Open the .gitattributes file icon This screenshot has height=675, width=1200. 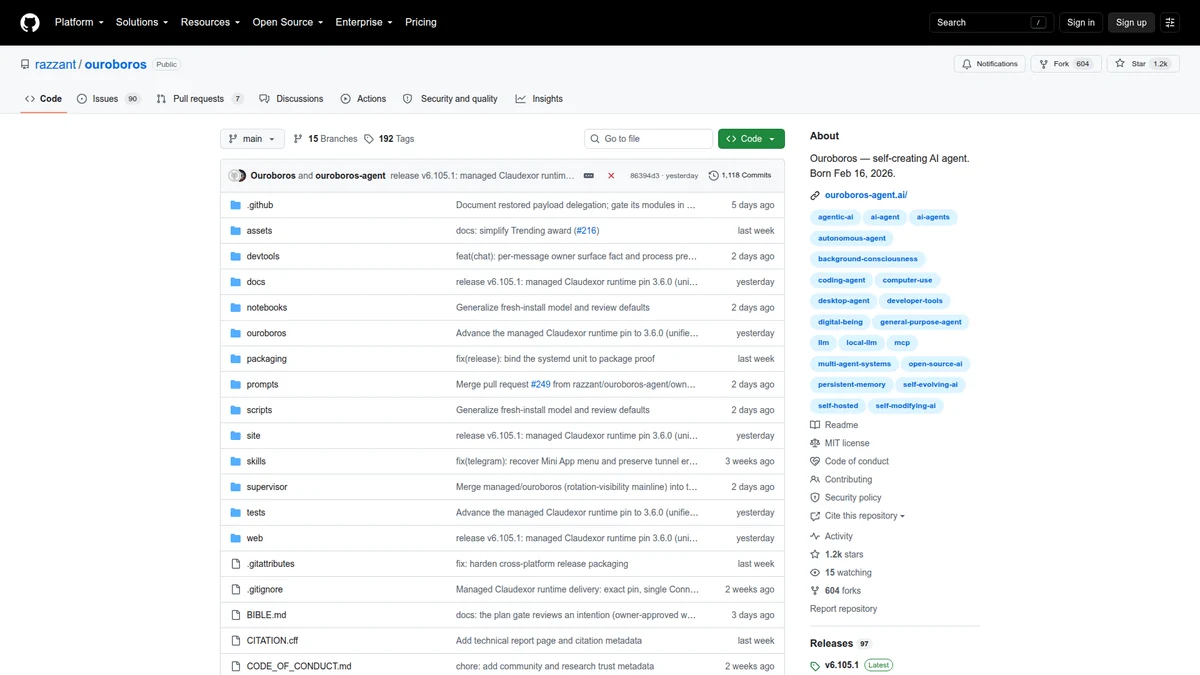[x=236, y=564]
